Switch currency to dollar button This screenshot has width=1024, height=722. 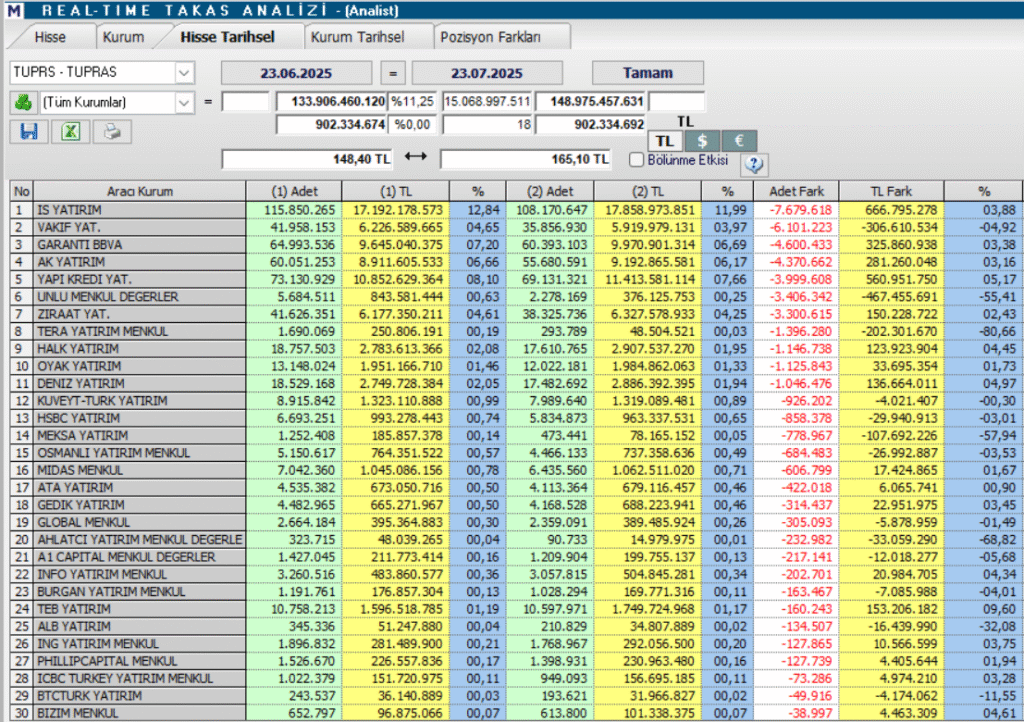coord(702,141)
